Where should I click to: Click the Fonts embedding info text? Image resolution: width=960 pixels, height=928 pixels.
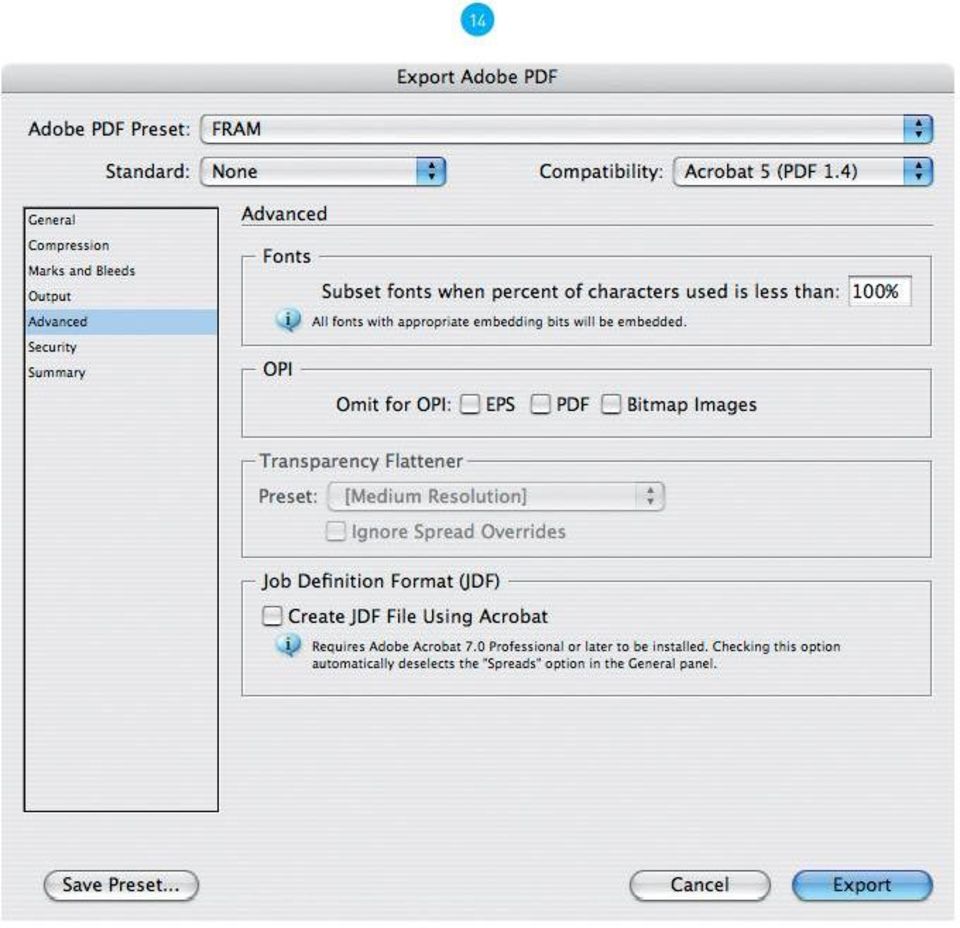[499, 322]
